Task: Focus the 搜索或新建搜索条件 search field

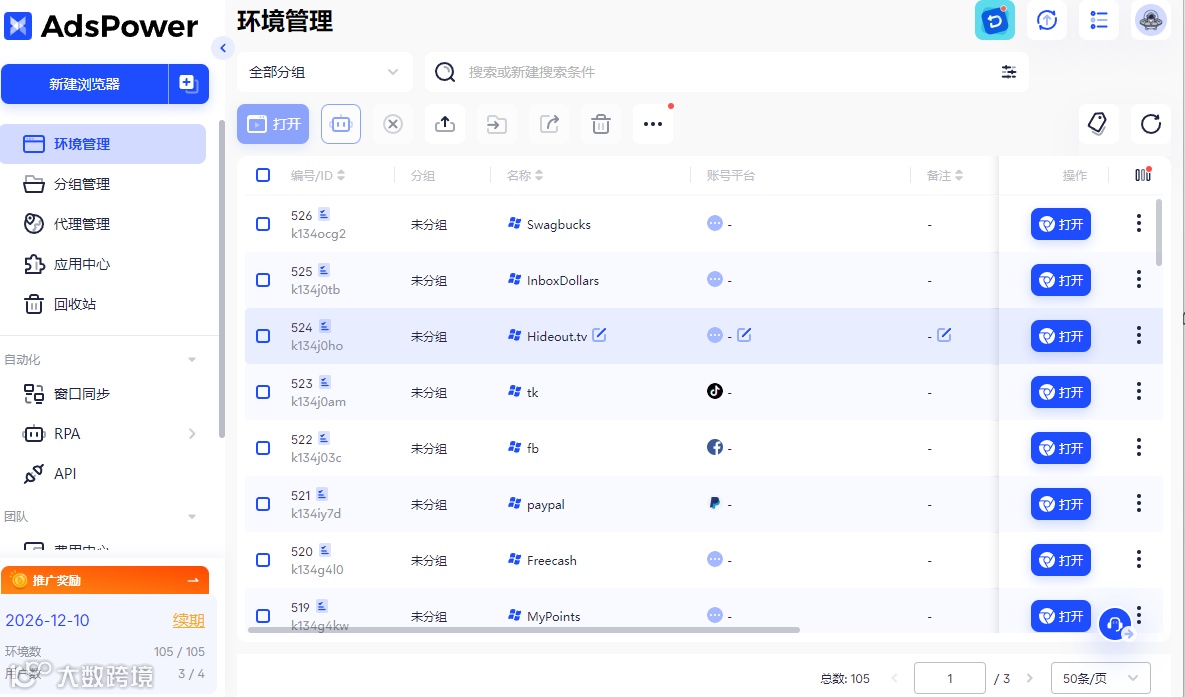Action: (727, 72)
